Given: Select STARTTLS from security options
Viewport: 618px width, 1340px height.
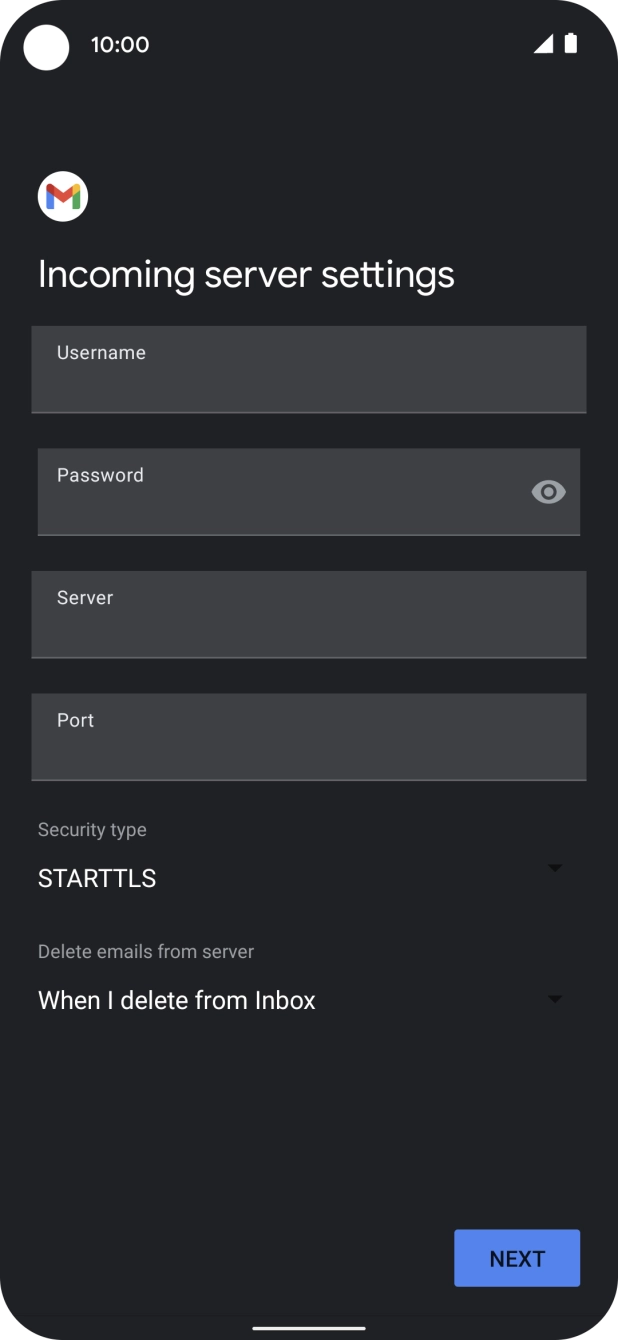Looking at the screenshot, I should click(x=96, y=878).
